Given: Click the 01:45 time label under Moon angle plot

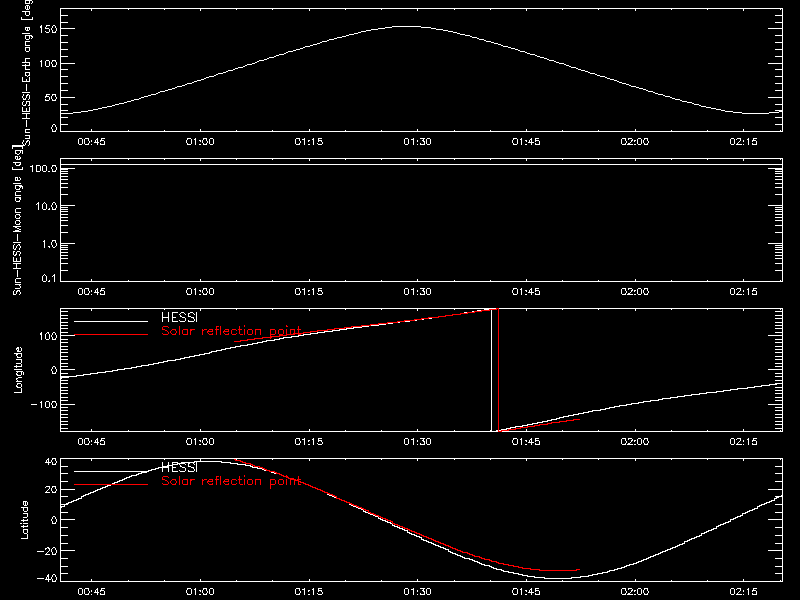Looking at the screenshot, I should (x=526, y=292).
